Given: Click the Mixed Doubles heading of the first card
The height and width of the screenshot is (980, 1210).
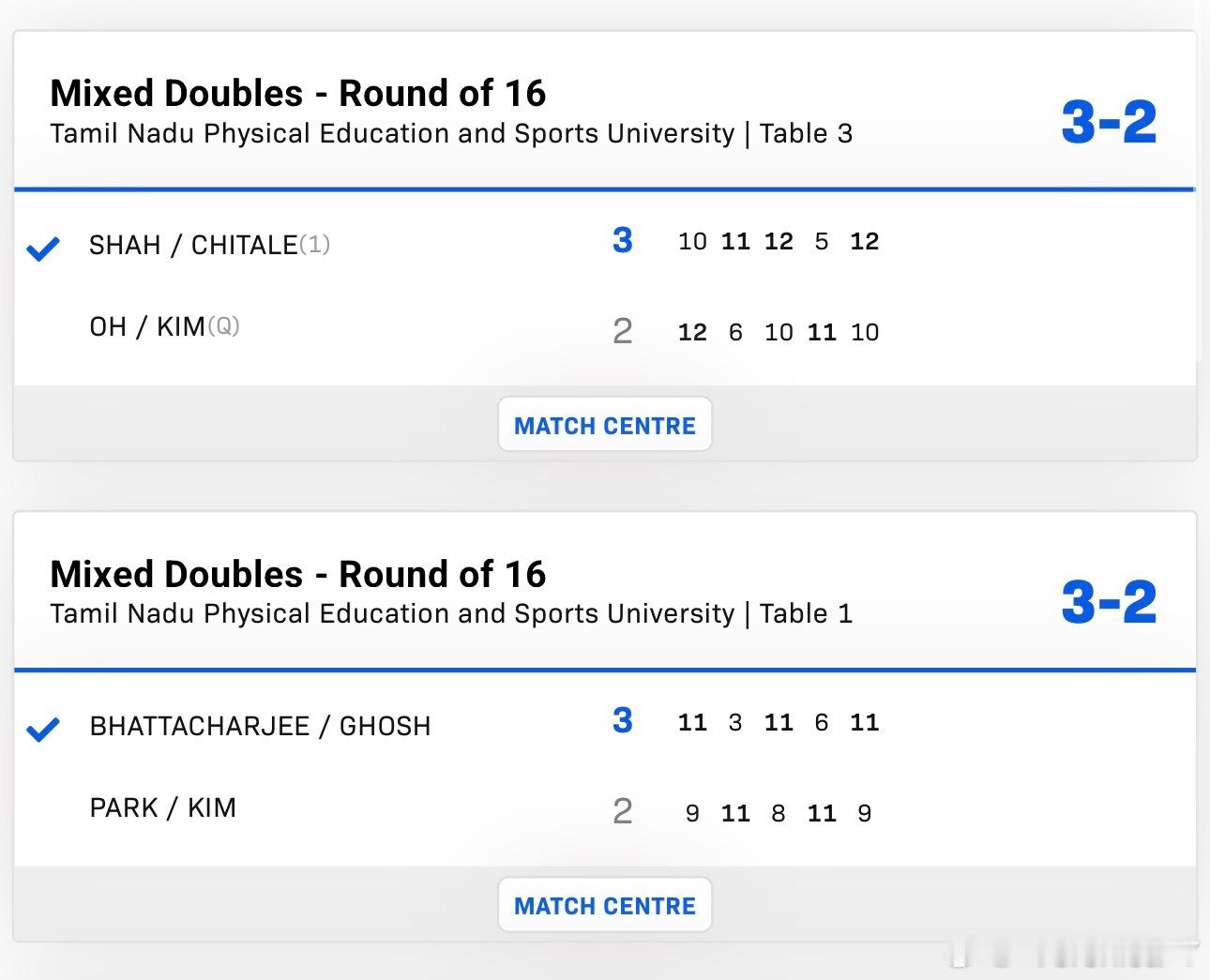Looking at the screenshot, I should [297, 93].
